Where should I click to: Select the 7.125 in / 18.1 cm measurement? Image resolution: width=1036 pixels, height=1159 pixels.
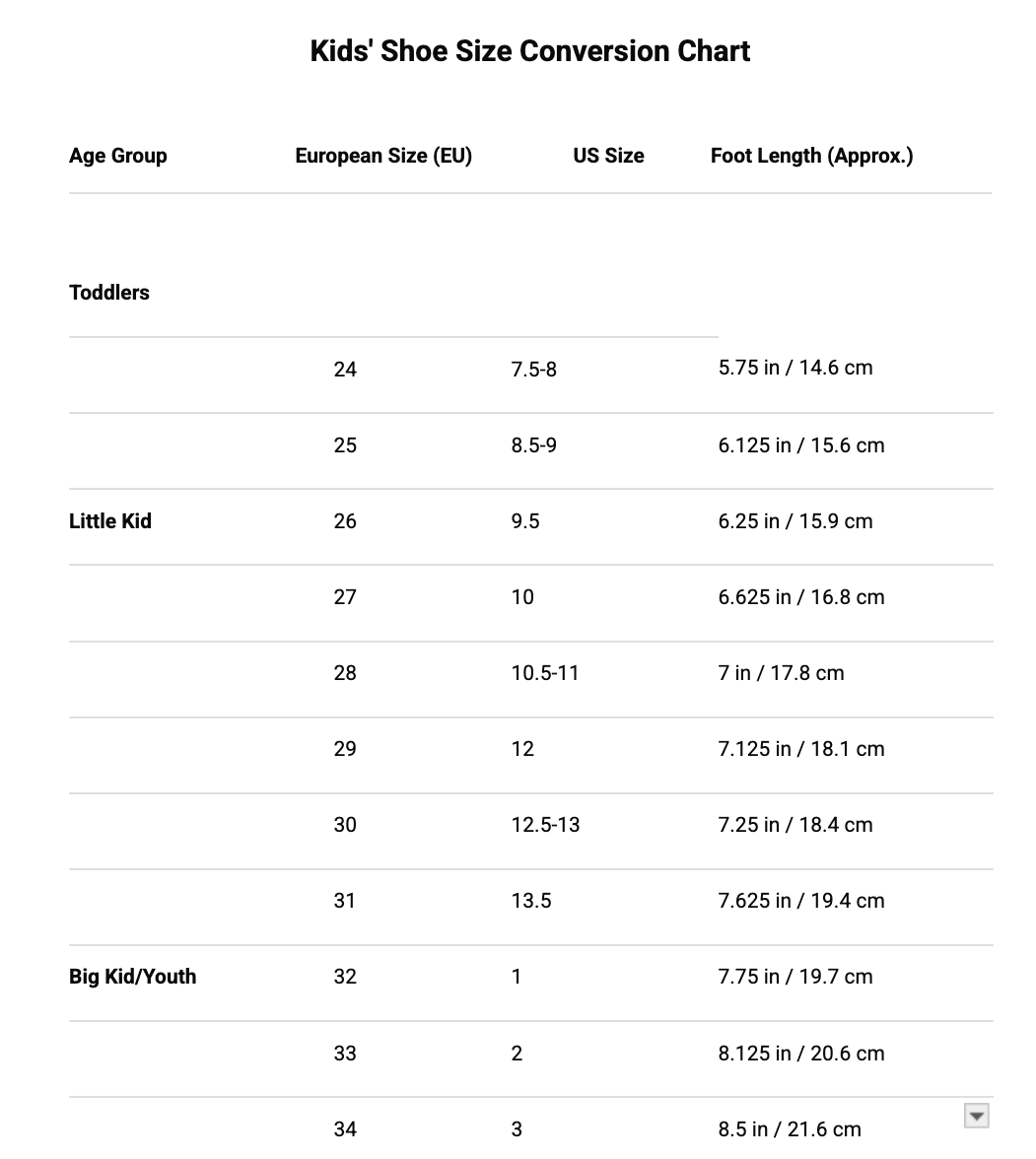pos(800,749)
